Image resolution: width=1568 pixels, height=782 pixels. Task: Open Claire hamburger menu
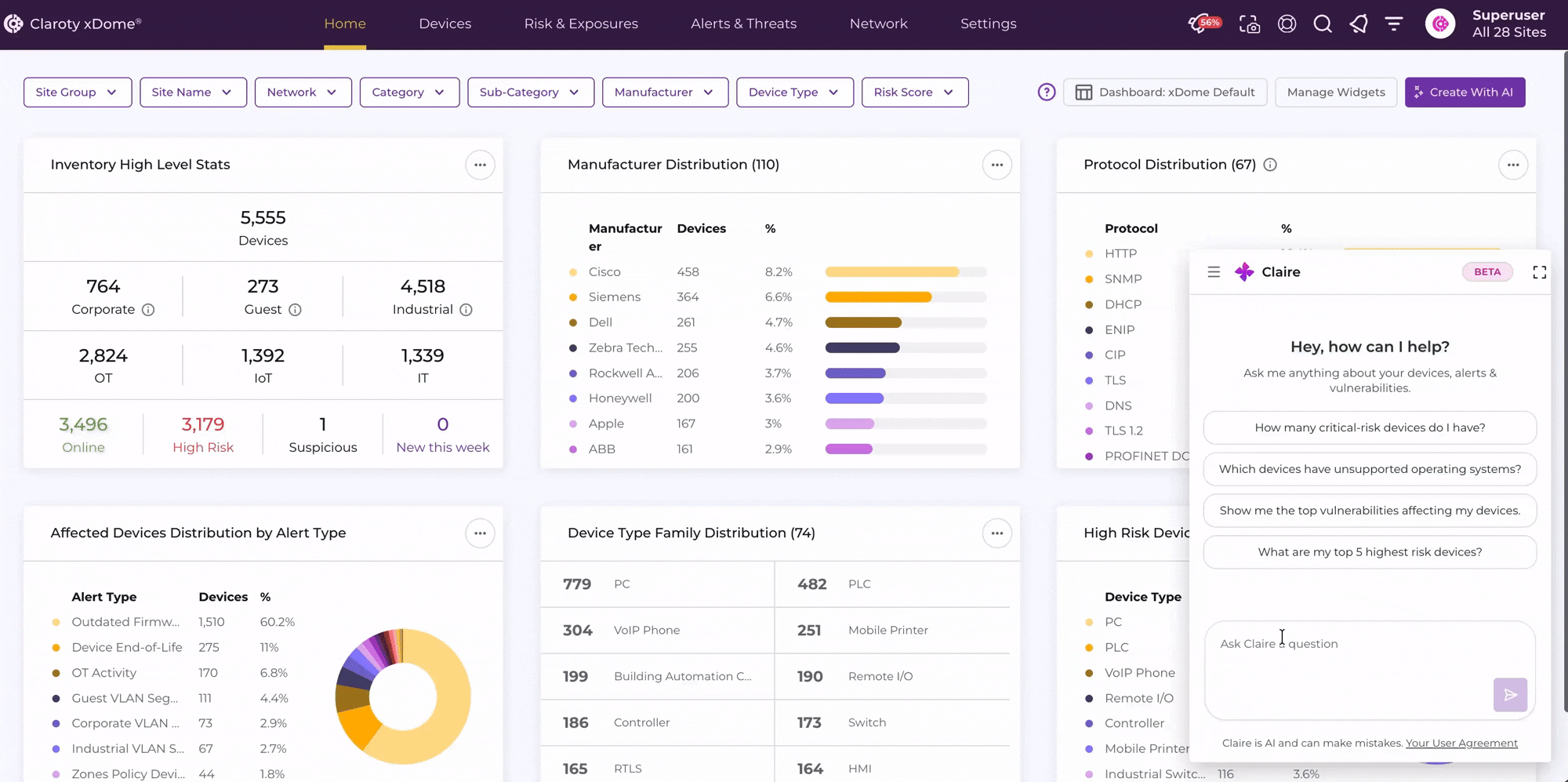1214,272
